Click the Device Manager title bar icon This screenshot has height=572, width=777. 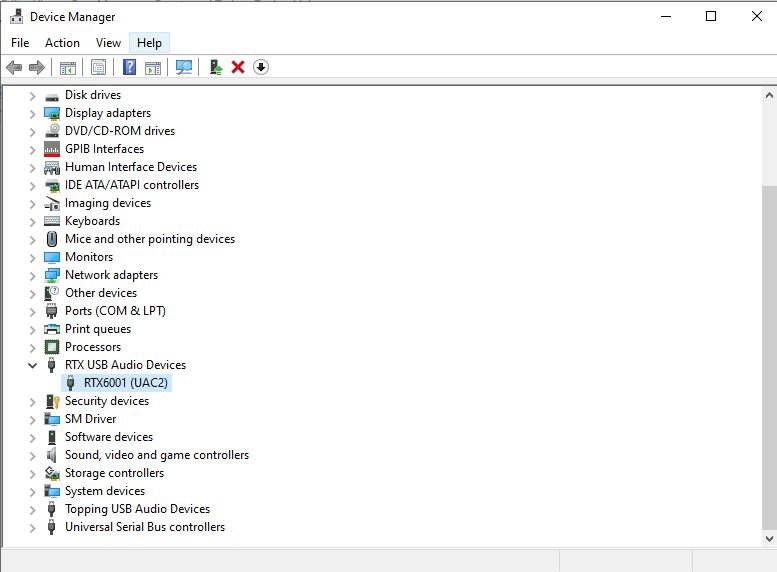pyautogui.click(x=16, y=16)
